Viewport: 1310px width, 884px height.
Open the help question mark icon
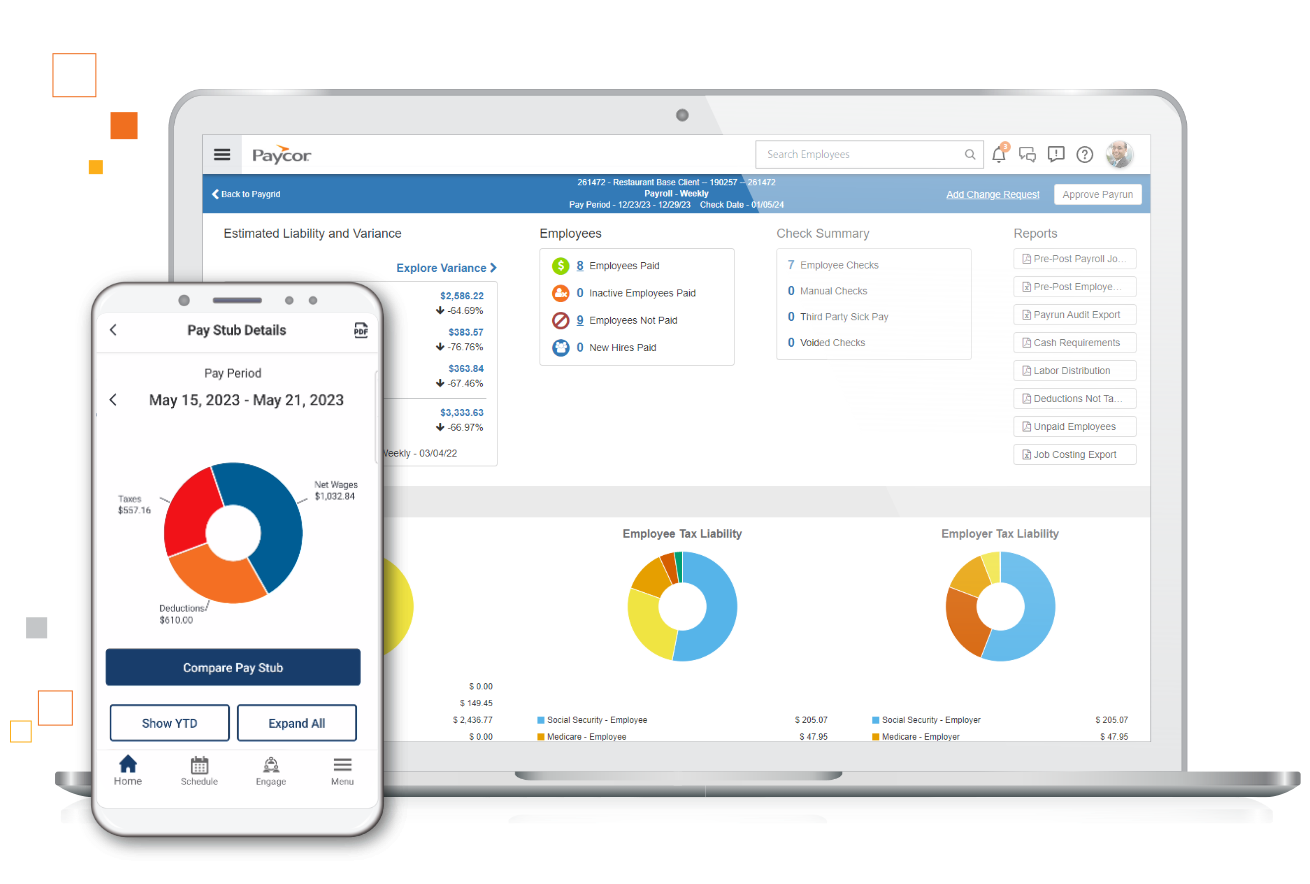1085,155
